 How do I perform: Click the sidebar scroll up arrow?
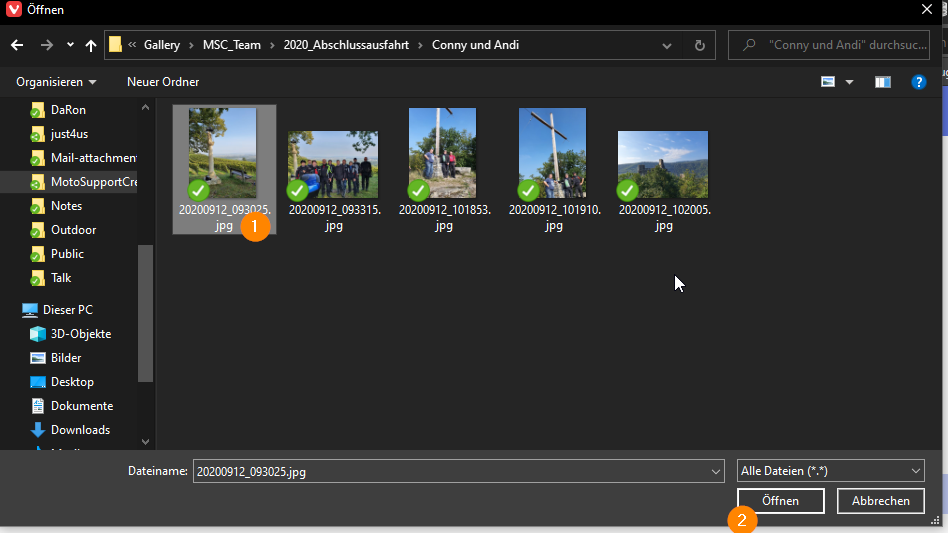[x=145, y=108]
